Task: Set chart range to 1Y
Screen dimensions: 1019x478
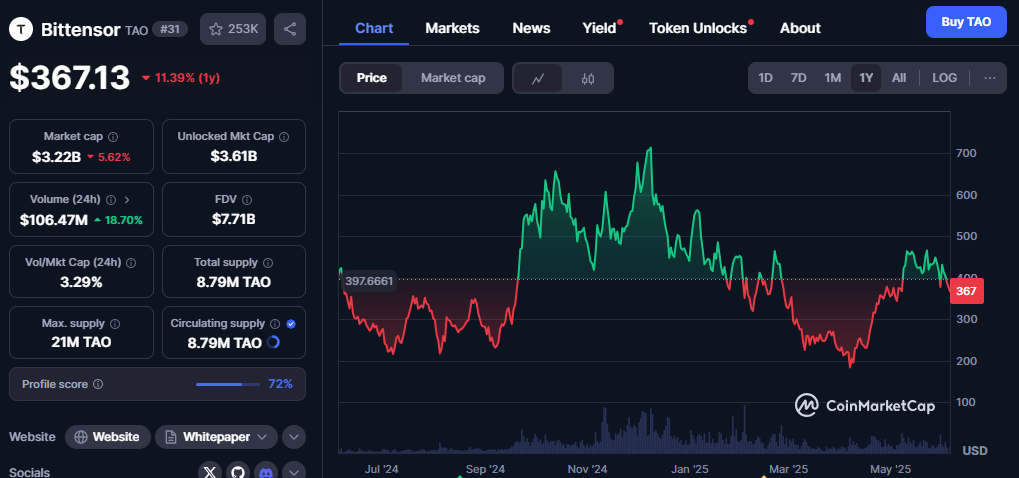Action: pos(866,78)
